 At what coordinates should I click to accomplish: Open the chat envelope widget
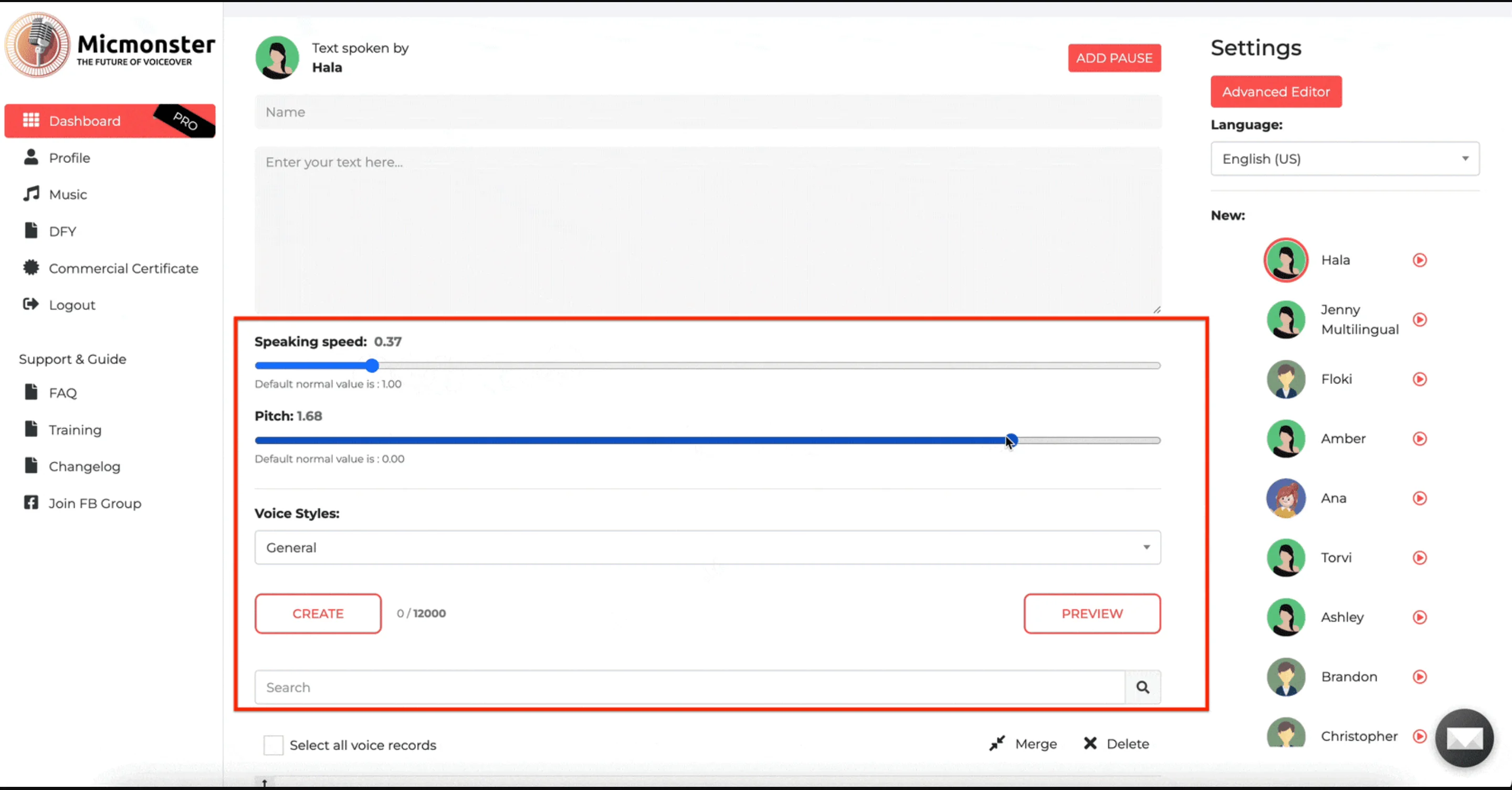click(1464, 739)
